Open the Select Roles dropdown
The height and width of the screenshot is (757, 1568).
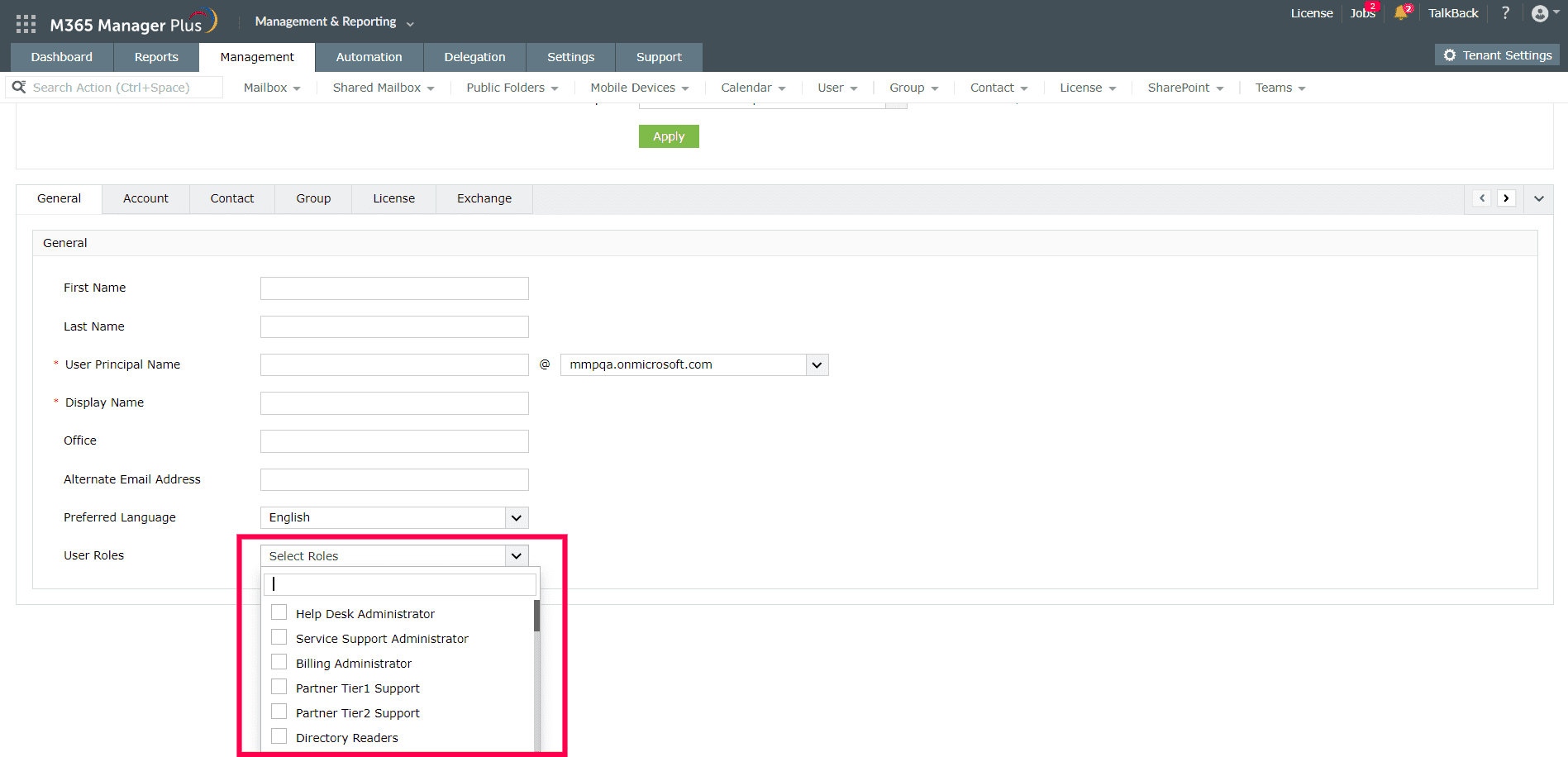point(394,556)
